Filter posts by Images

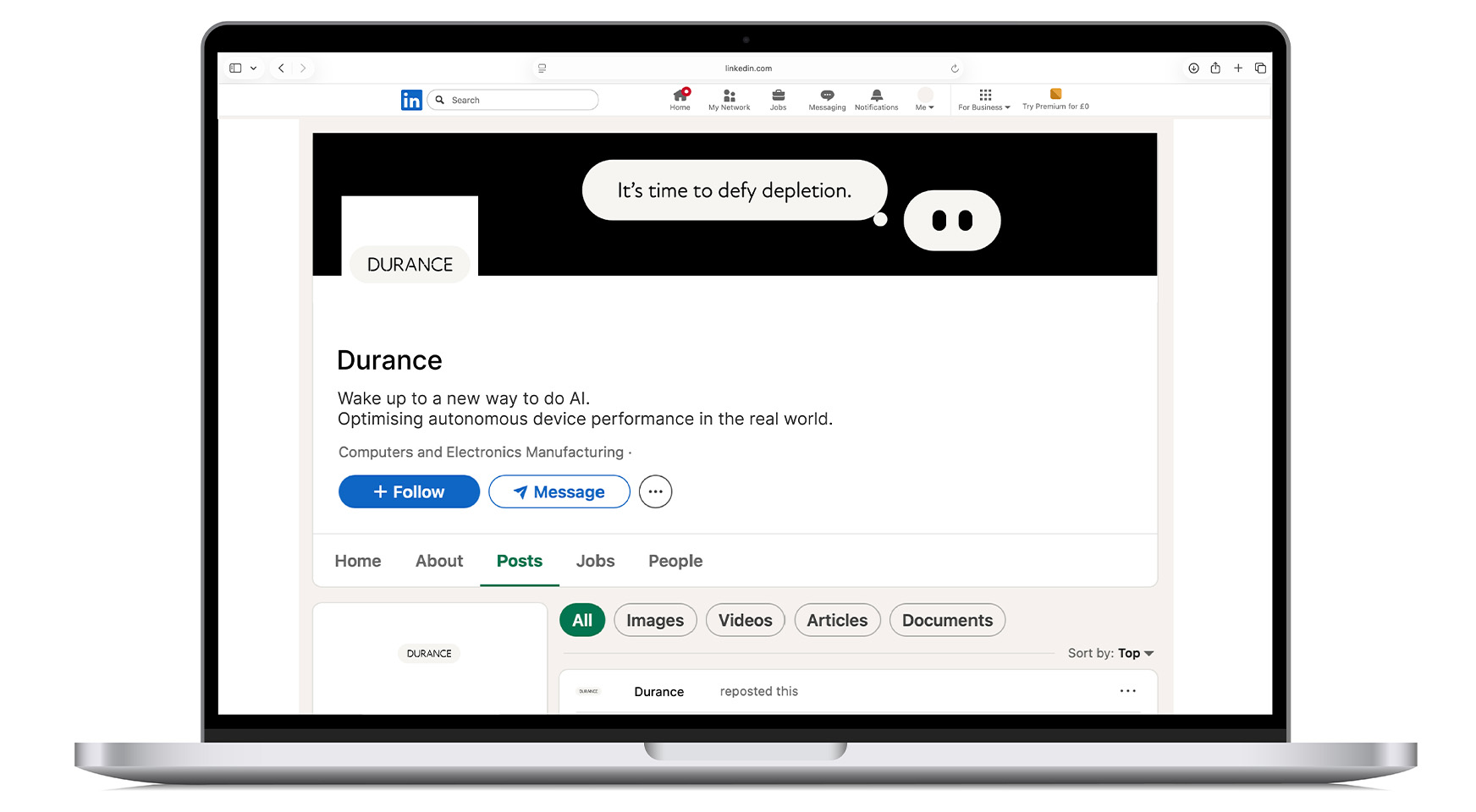click(654, 620)
